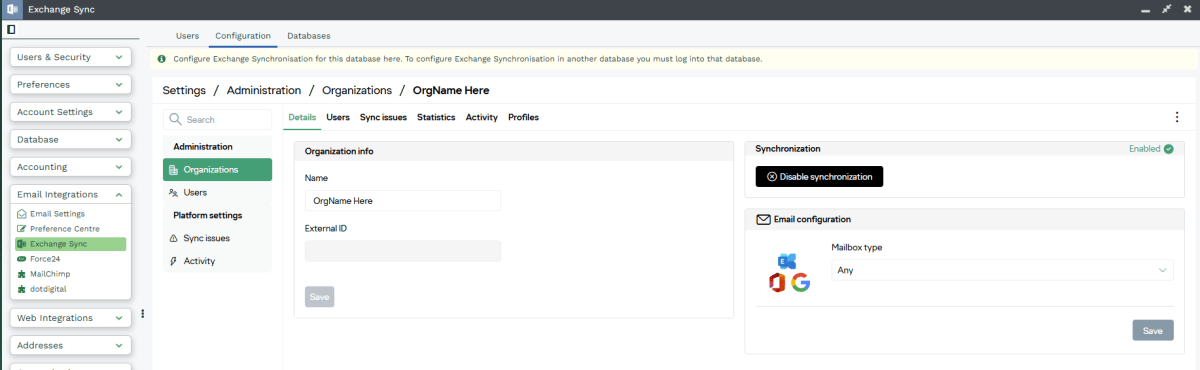Open dotdigital plugin icon entry

point(22,289)
